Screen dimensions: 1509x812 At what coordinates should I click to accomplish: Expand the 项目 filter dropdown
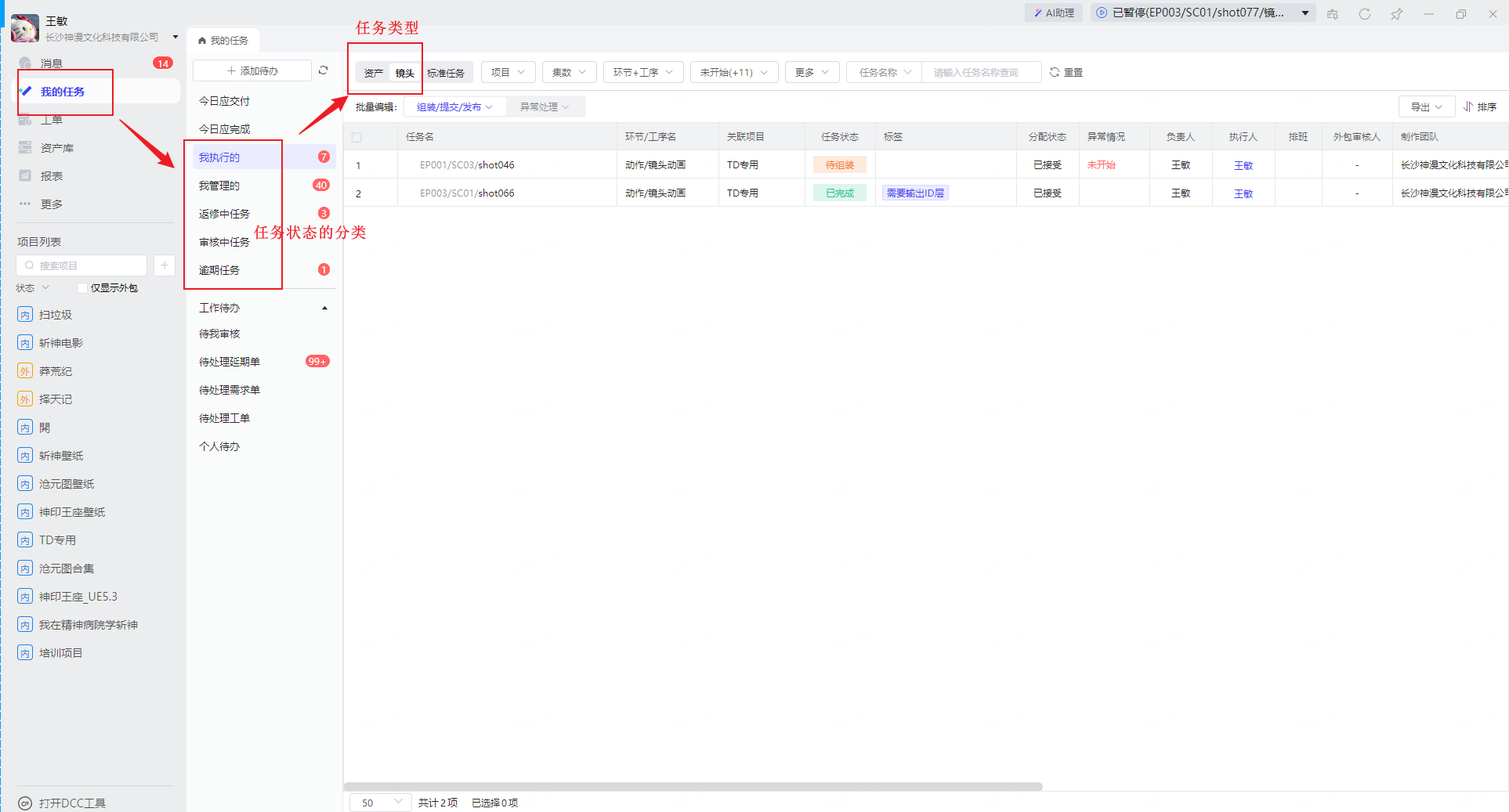(508, 72)
